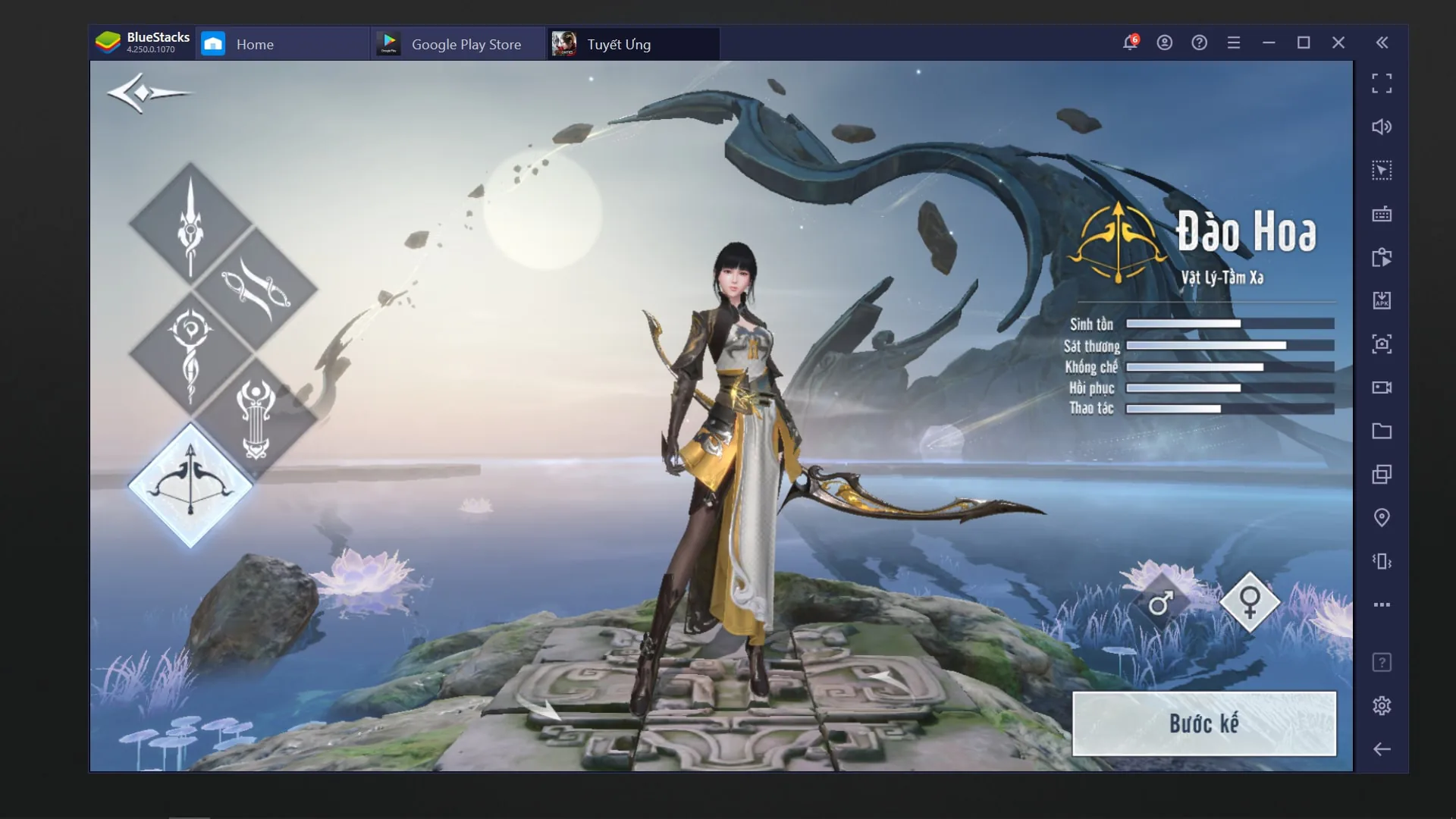Open BlueStacks help question mark

(1199, 42)
